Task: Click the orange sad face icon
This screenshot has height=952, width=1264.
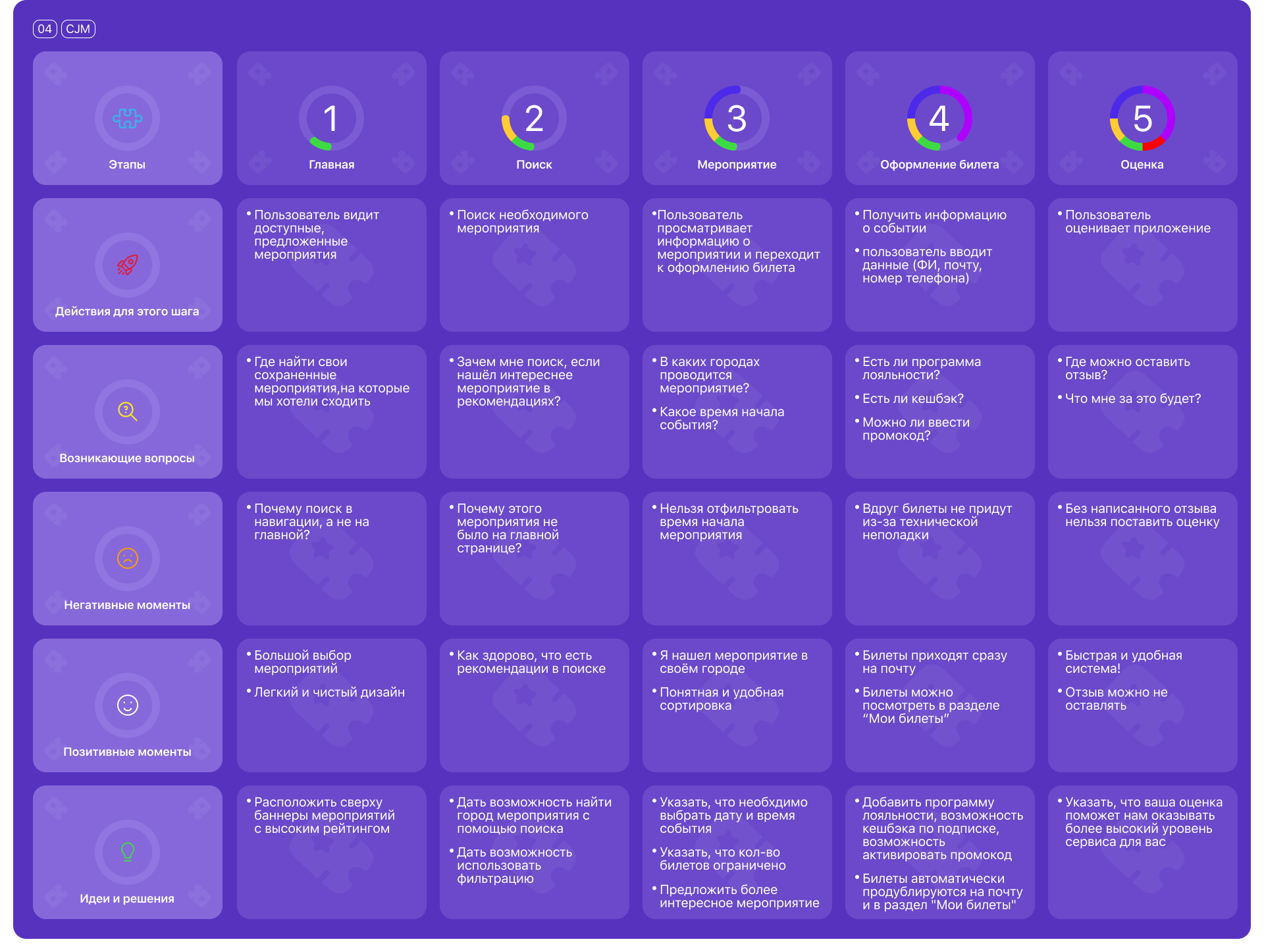Action: (127, 559)
